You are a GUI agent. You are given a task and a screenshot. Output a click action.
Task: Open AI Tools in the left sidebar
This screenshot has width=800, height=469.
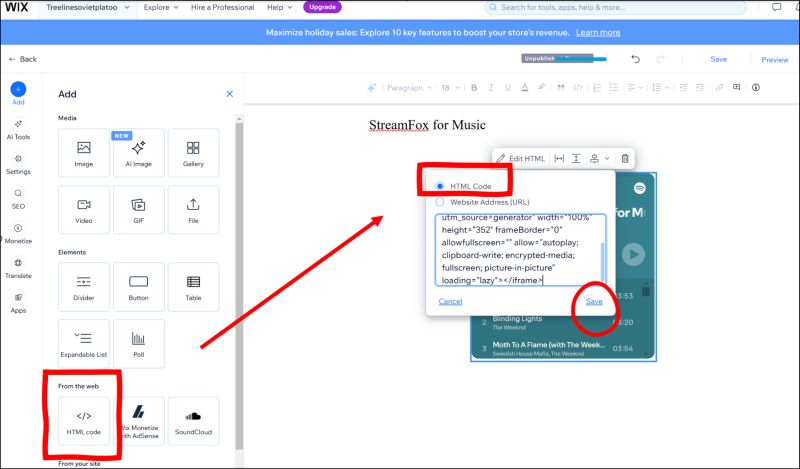(18, 129)
